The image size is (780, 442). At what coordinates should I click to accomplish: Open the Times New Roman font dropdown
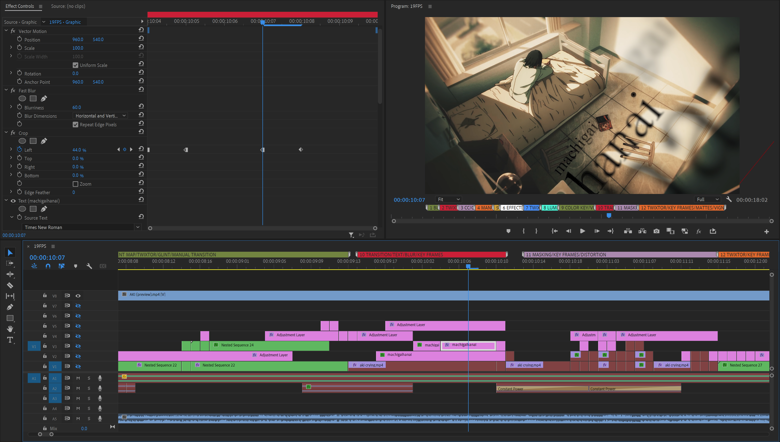[81, 227]
